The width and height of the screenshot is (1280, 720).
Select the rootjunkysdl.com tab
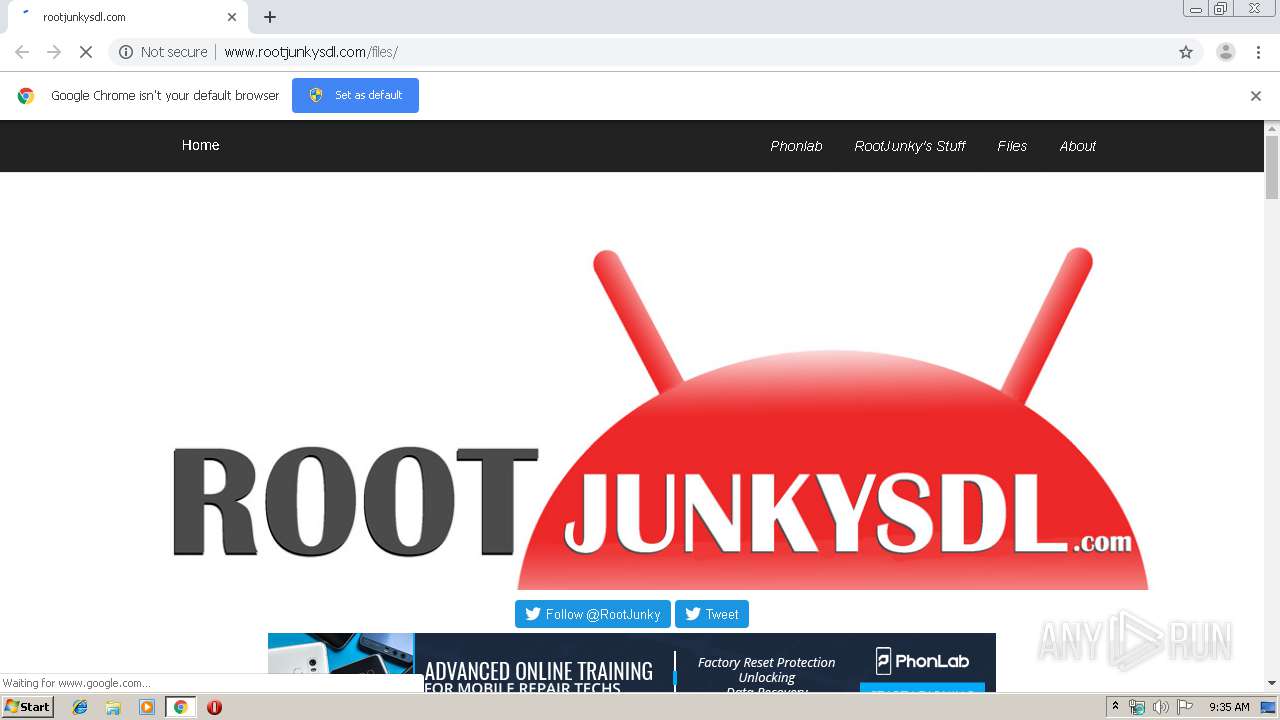click(127, 17)
